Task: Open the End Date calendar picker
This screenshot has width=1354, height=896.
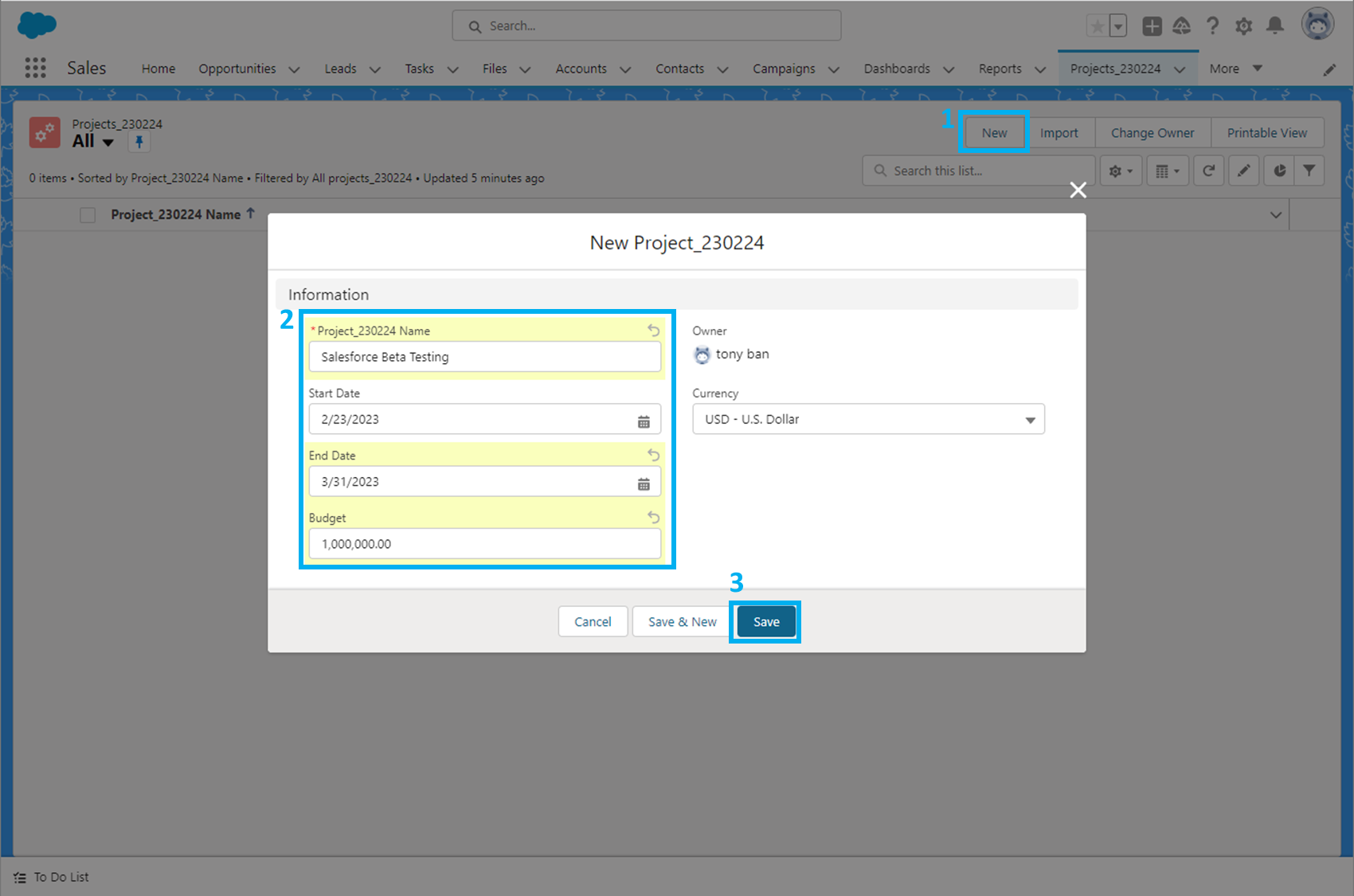Action: click(x=644, y=483)
